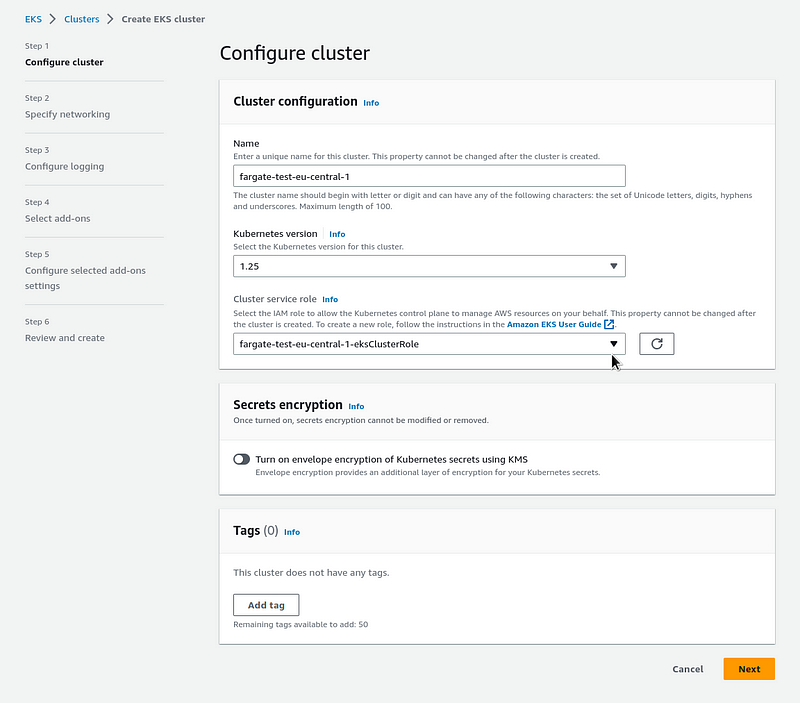Image resolution: width=800 pixels, height=703 pixels.
Task: Enable envelope encryption of Kubernetes secrets toggle
Action: click(x=242, y=459)
